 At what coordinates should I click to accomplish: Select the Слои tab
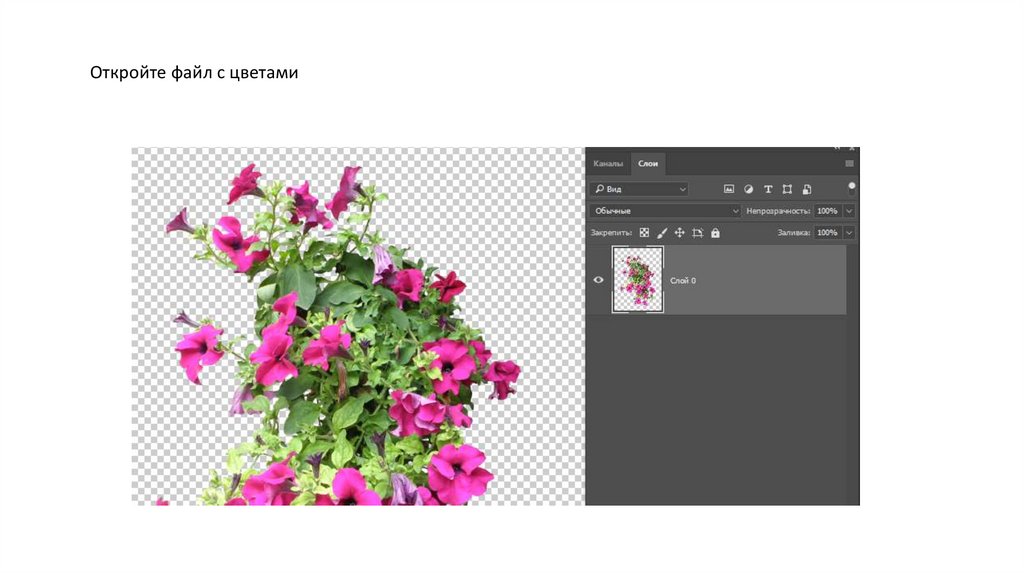(x=648, y=163)
